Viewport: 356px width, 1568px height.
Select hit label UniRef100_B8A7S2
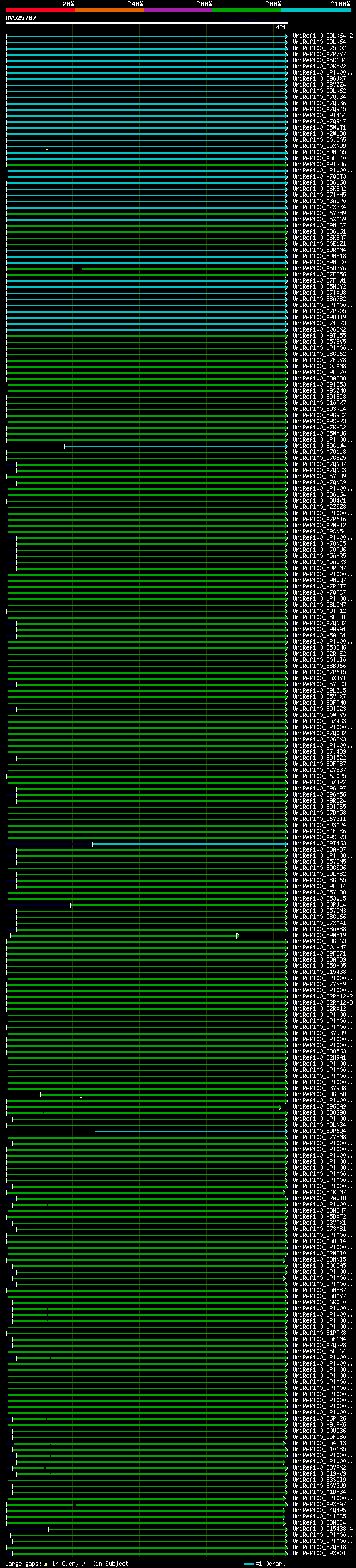[319, 299]
